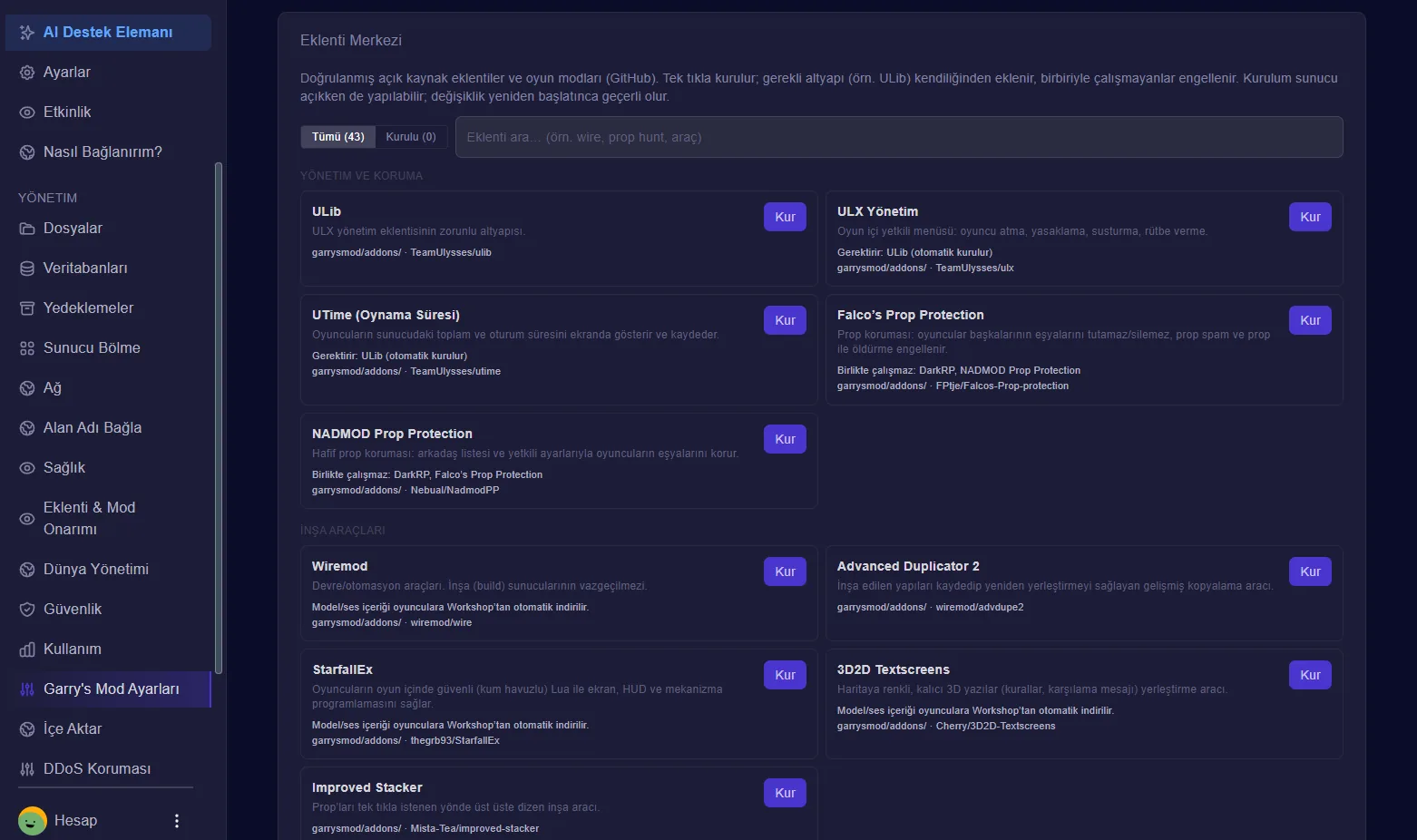
Task: Click the Dosyalar folder icon
Action: click(27, 229)
